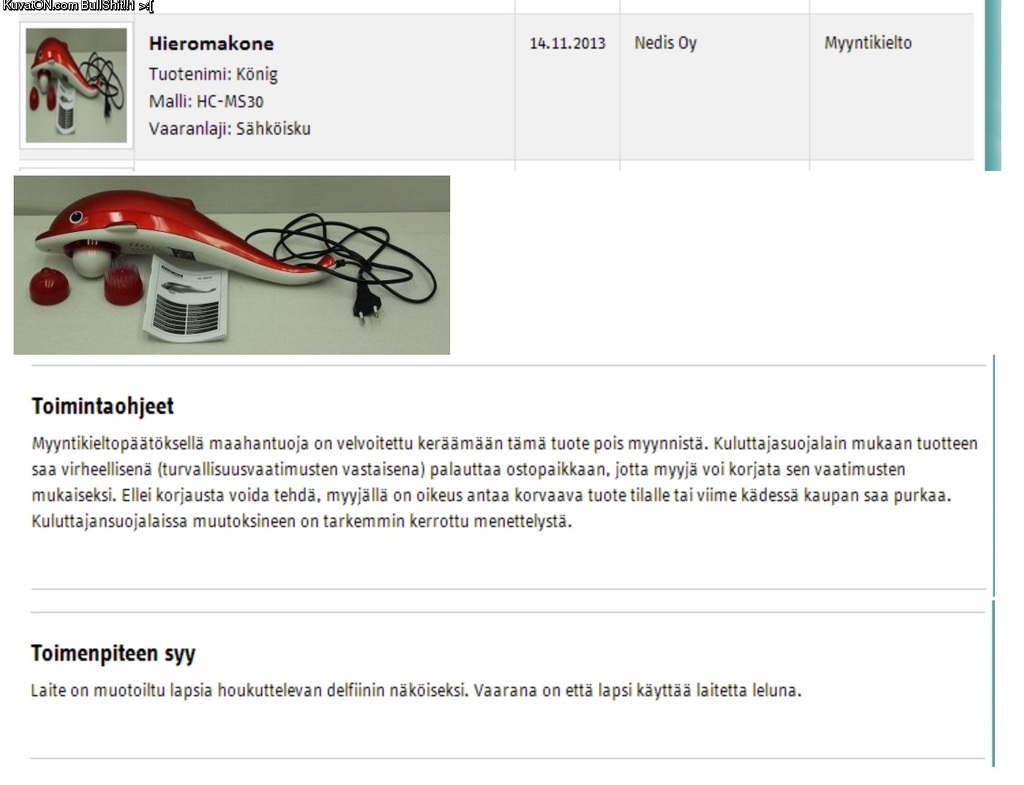
Task: Click the instruction leaflet in the photo
Action: pyautogui.click(x=187, y=299)
